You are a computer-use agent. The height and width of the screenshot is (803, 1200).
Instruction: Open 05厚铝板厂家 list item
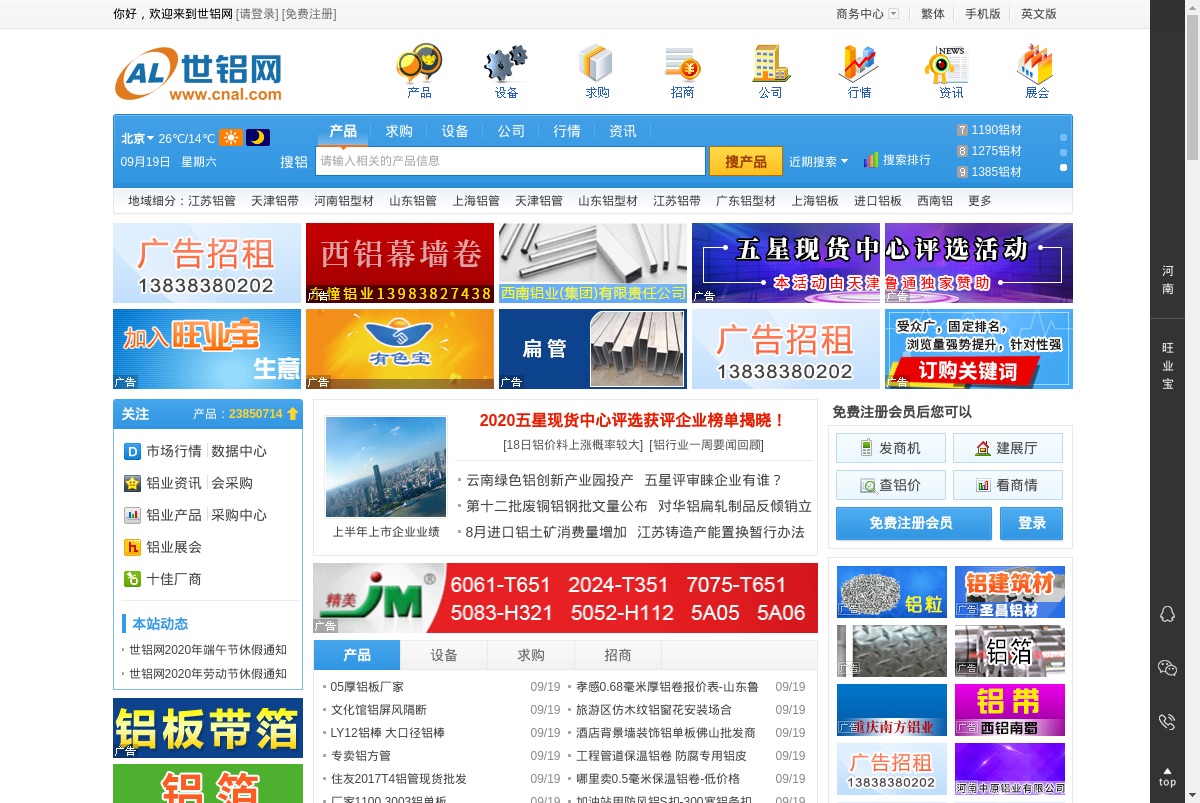tap(367, 687)
